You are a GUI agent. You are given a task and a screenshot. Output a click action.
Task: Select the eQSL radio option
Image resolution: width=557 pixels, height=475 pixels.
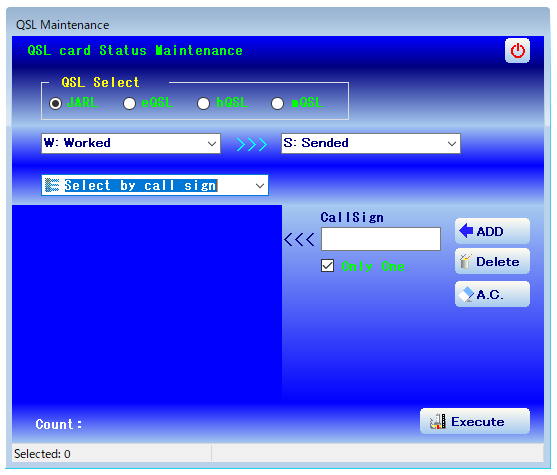click(129, 103)
